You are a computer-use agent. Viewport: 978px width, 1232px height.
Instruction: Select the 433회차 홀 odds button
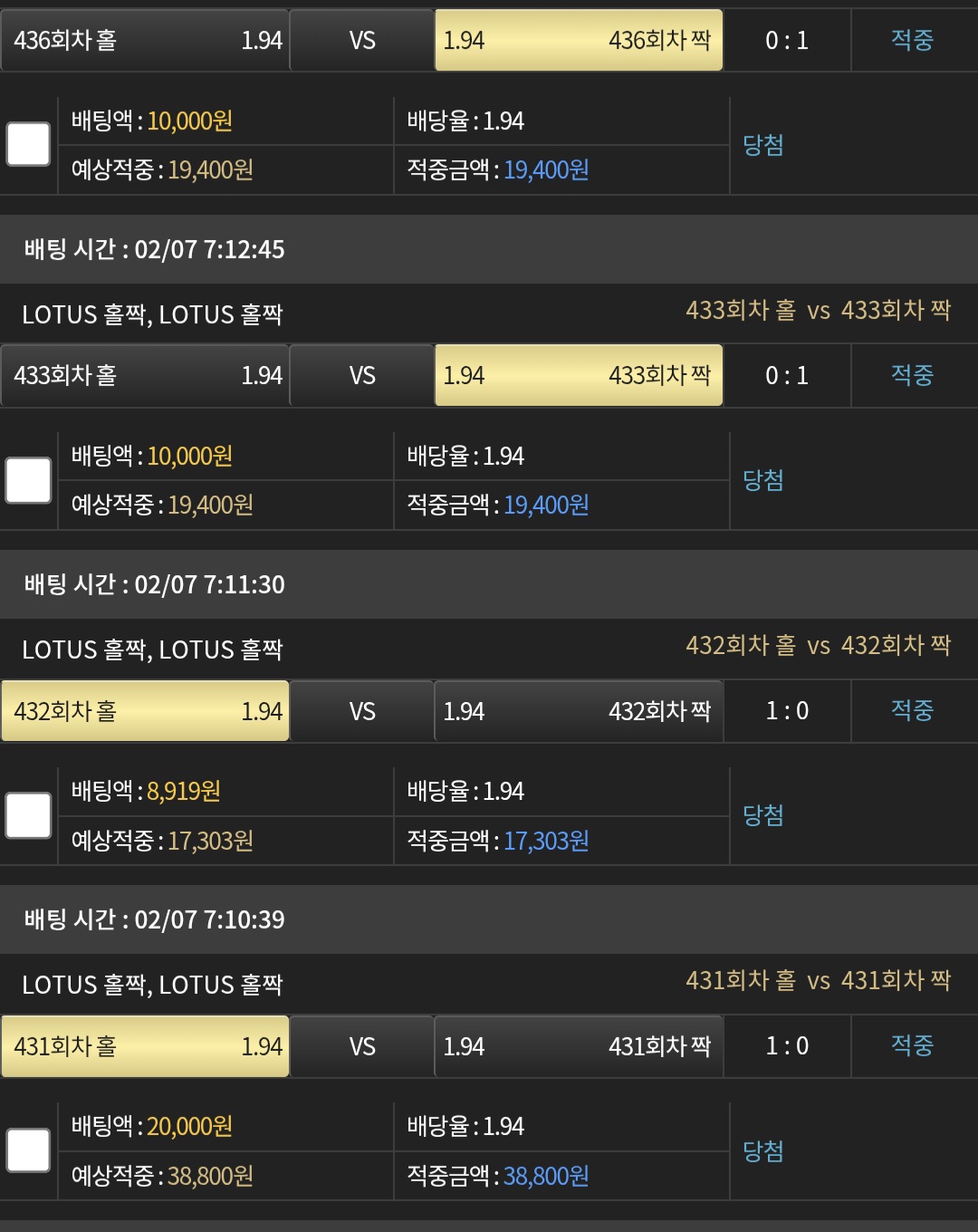click(x=145, y=375)
